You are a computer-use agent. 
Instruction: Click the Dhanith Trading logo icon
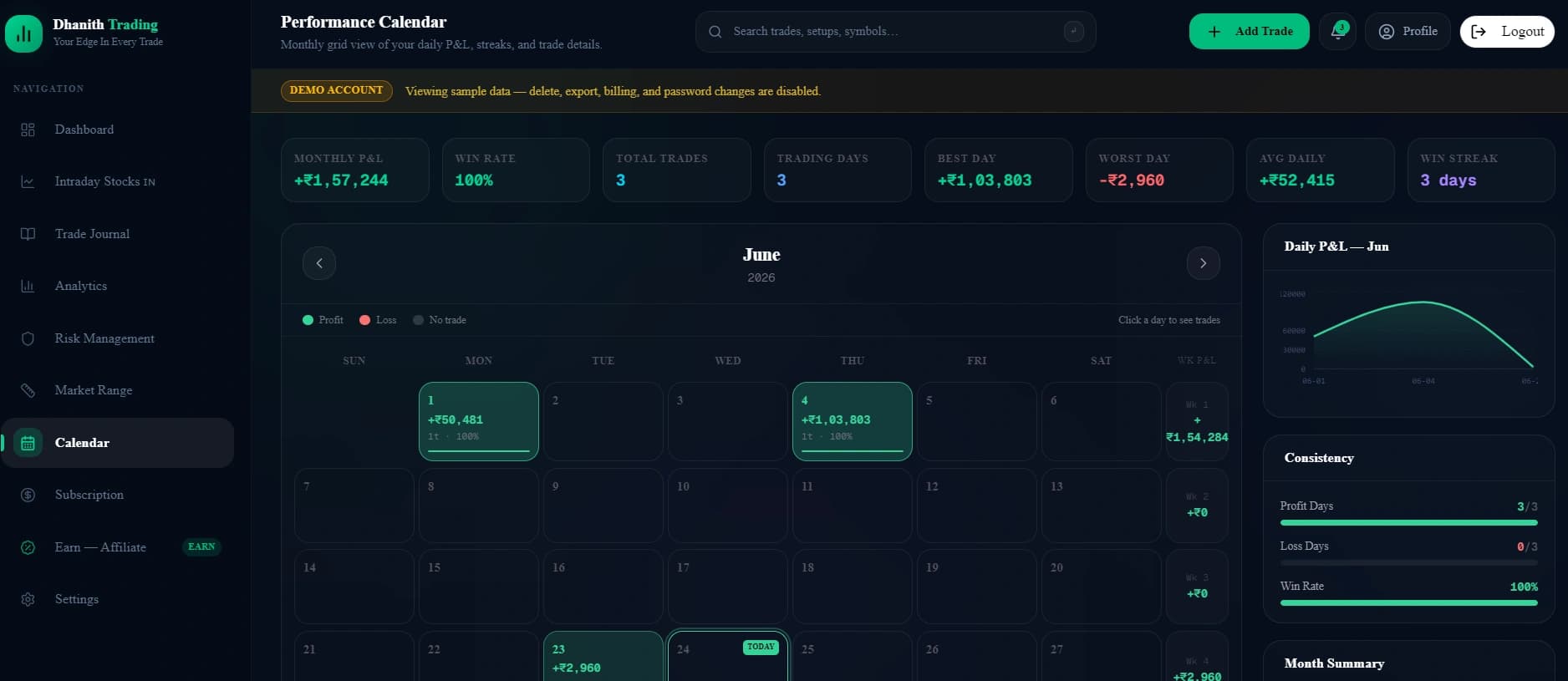coord(23,33)
